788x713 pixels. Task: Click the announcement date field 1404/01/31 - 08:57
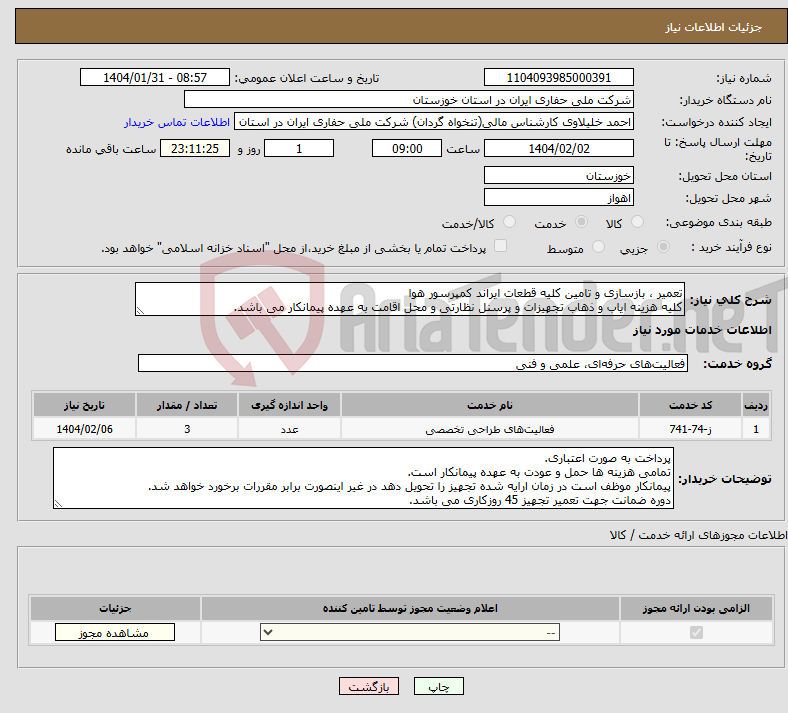point(155,77)
